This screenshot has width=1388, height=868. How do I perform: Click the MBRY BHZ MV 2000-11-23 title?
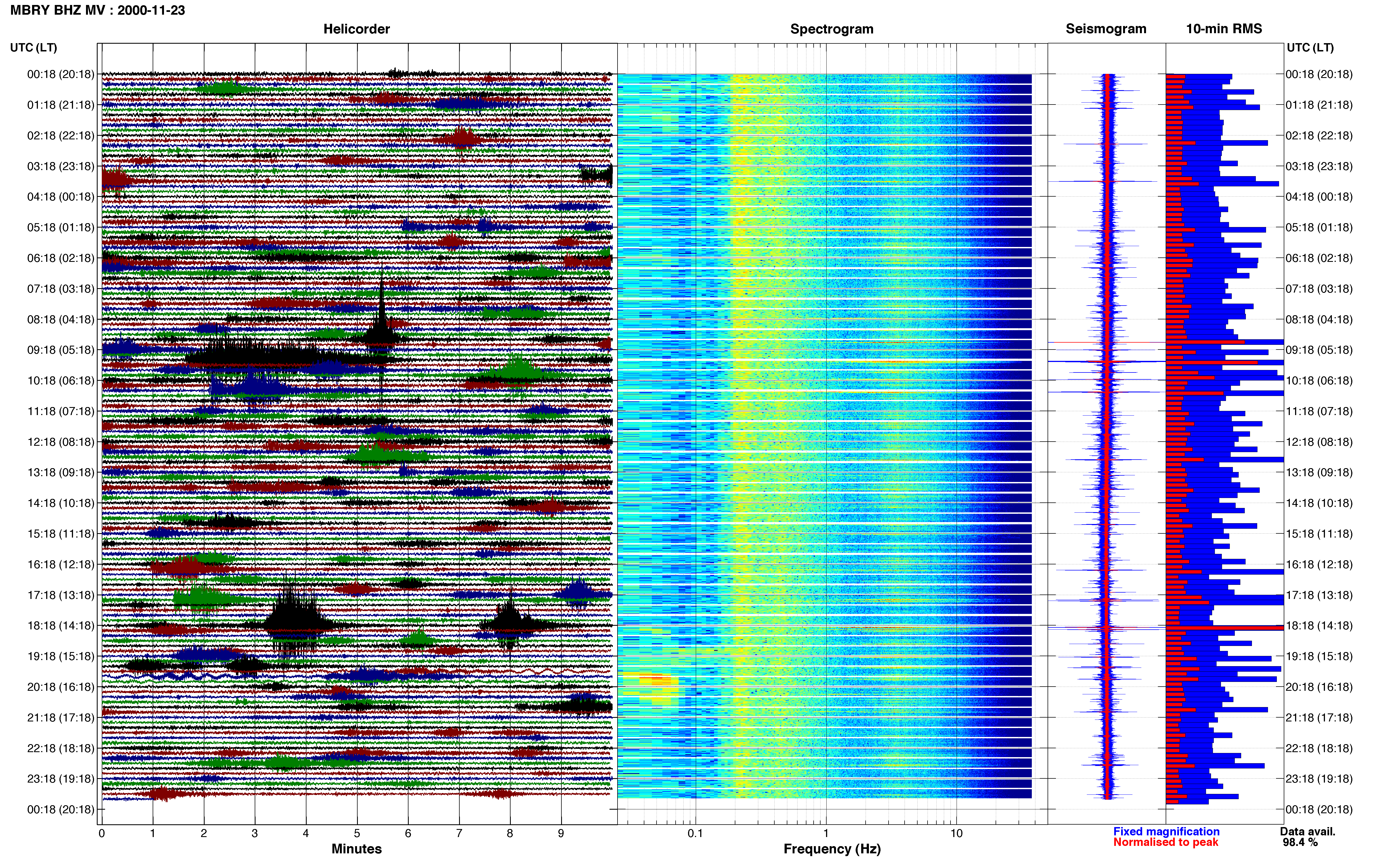click(98, 10)
